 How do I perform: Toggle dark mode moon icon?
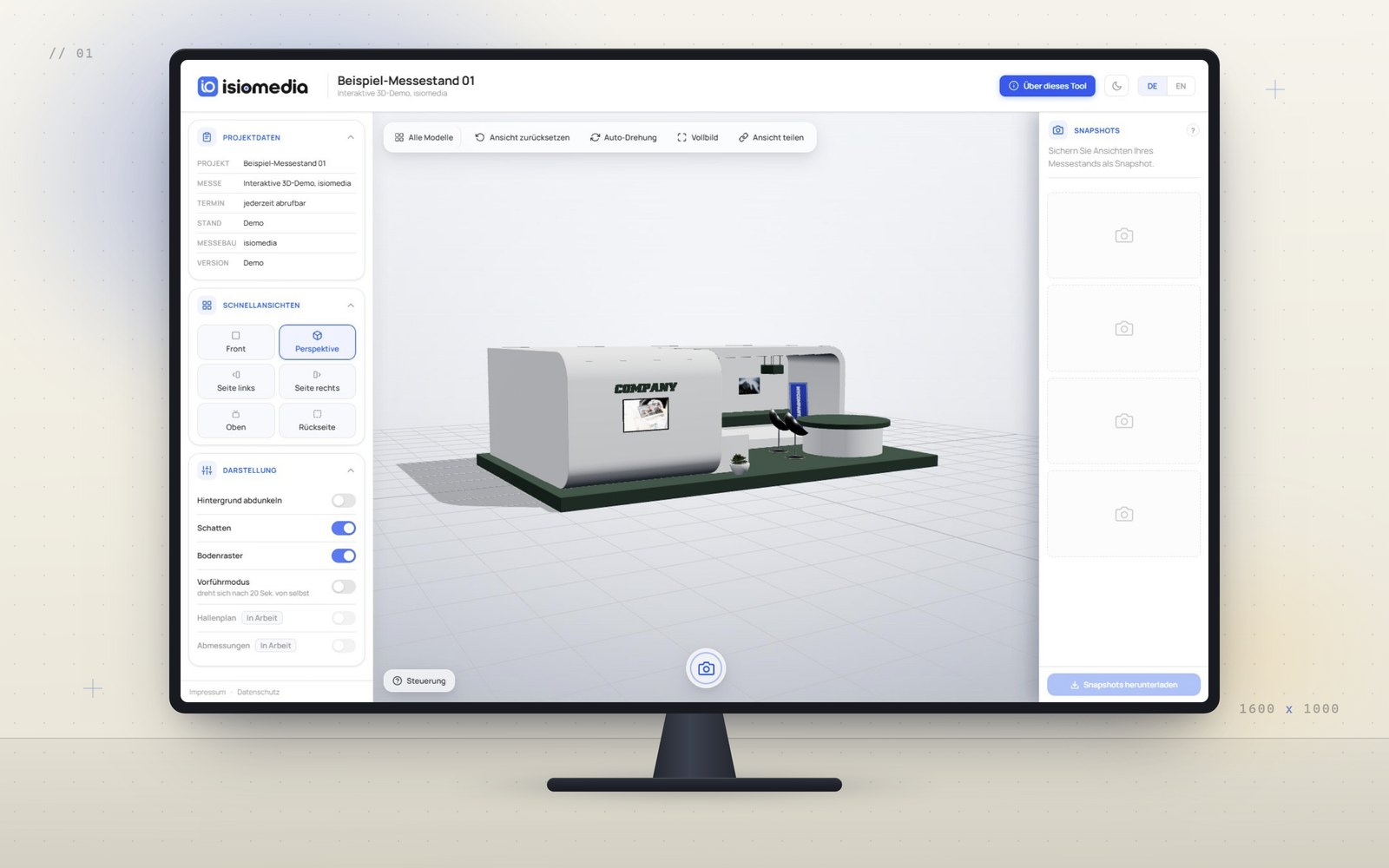1116,86
